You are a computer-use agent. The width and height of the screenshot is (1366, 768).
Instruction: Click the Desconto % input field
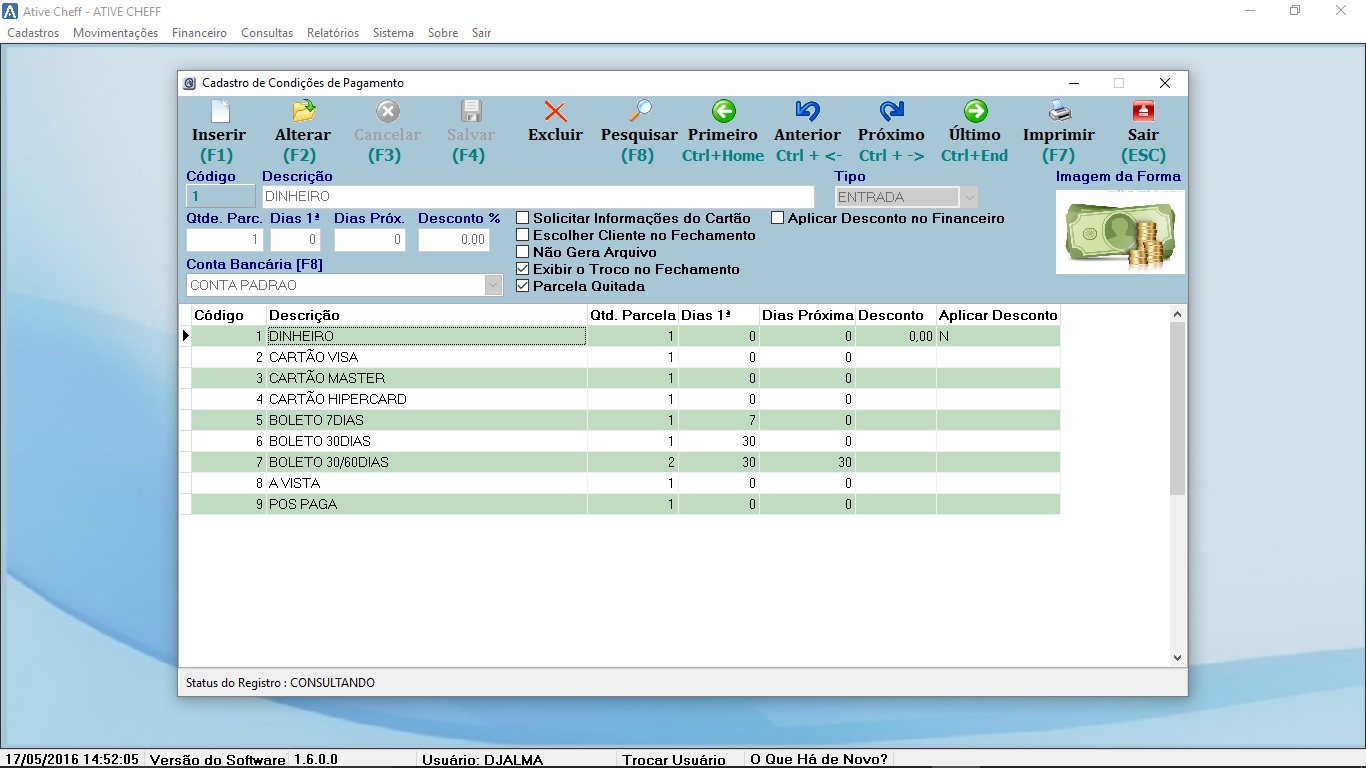coord(454,240)
